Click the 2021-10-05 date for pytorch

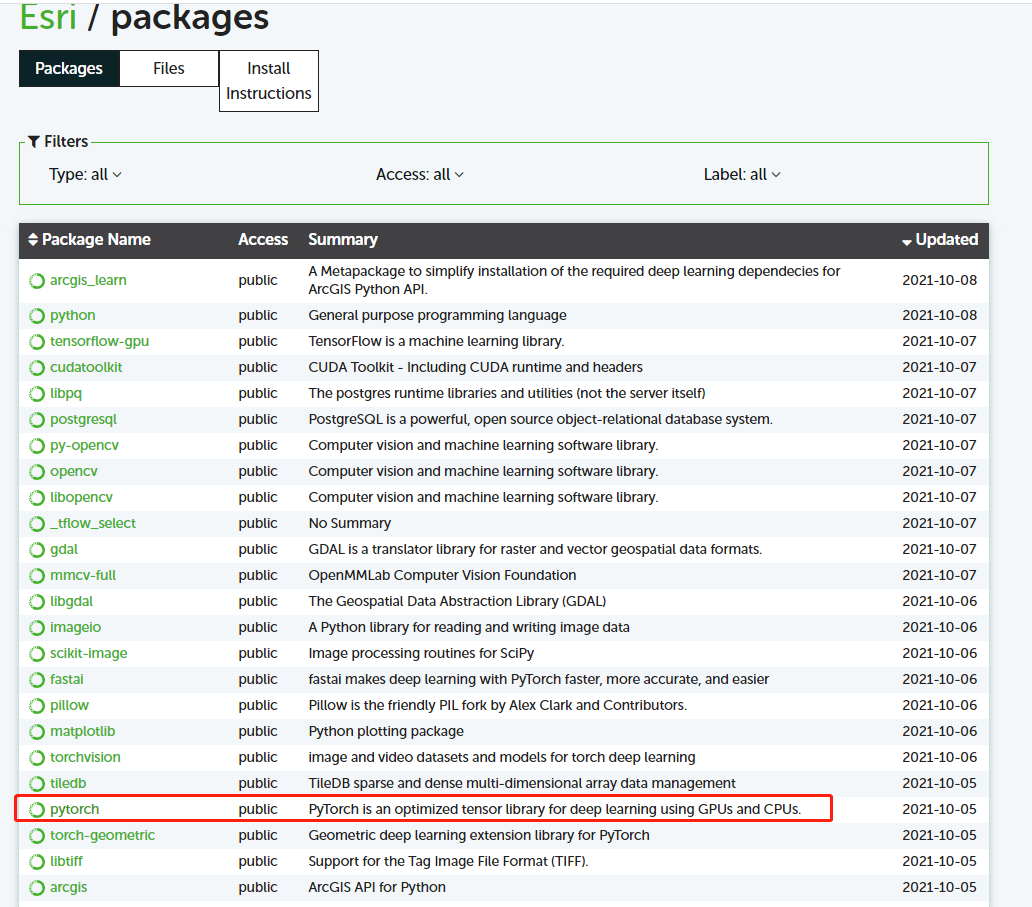click(x=939, y=810)
